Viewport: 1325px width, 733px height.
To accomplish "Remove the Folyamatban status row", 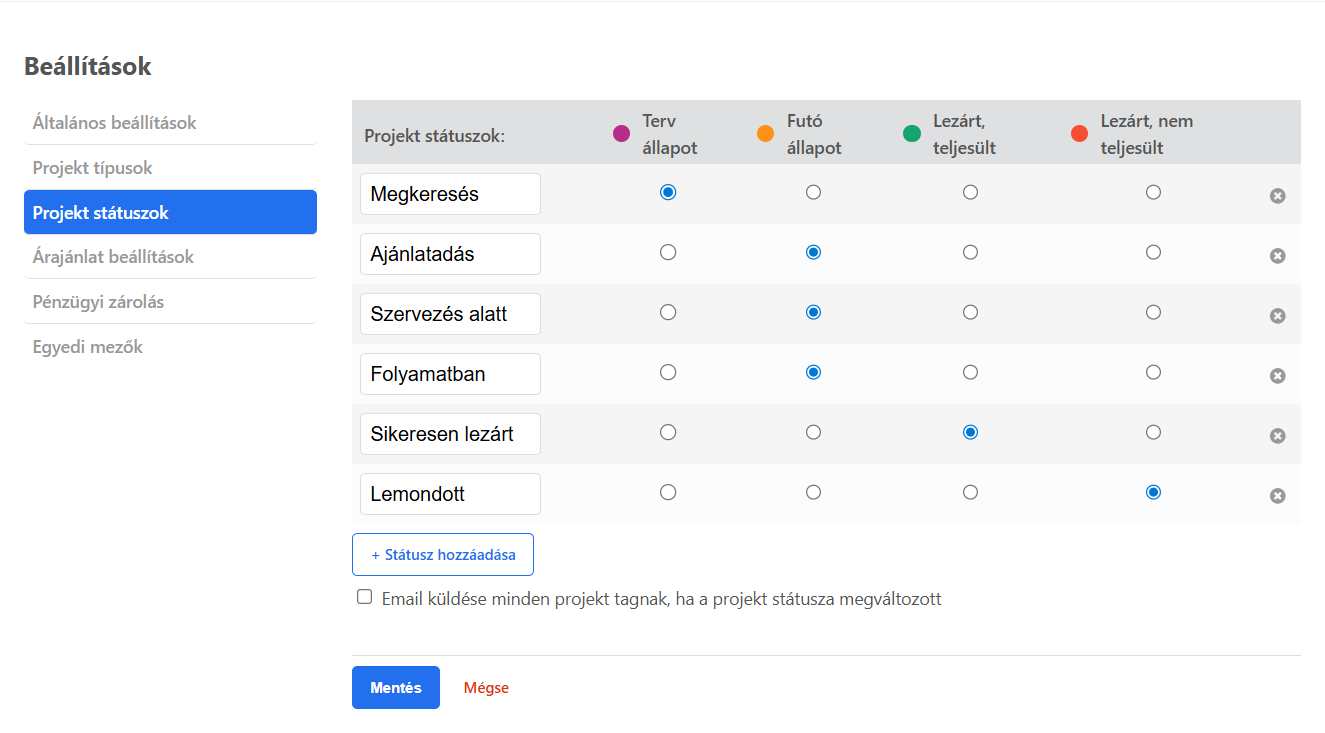I will [x=1277, y=375].
